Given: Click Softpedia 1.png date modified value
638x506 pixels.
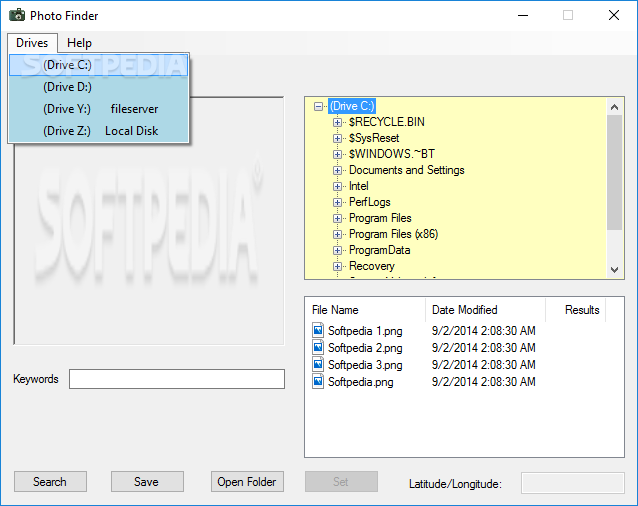Looking at the screenshot, I should [x=483, y=331].
